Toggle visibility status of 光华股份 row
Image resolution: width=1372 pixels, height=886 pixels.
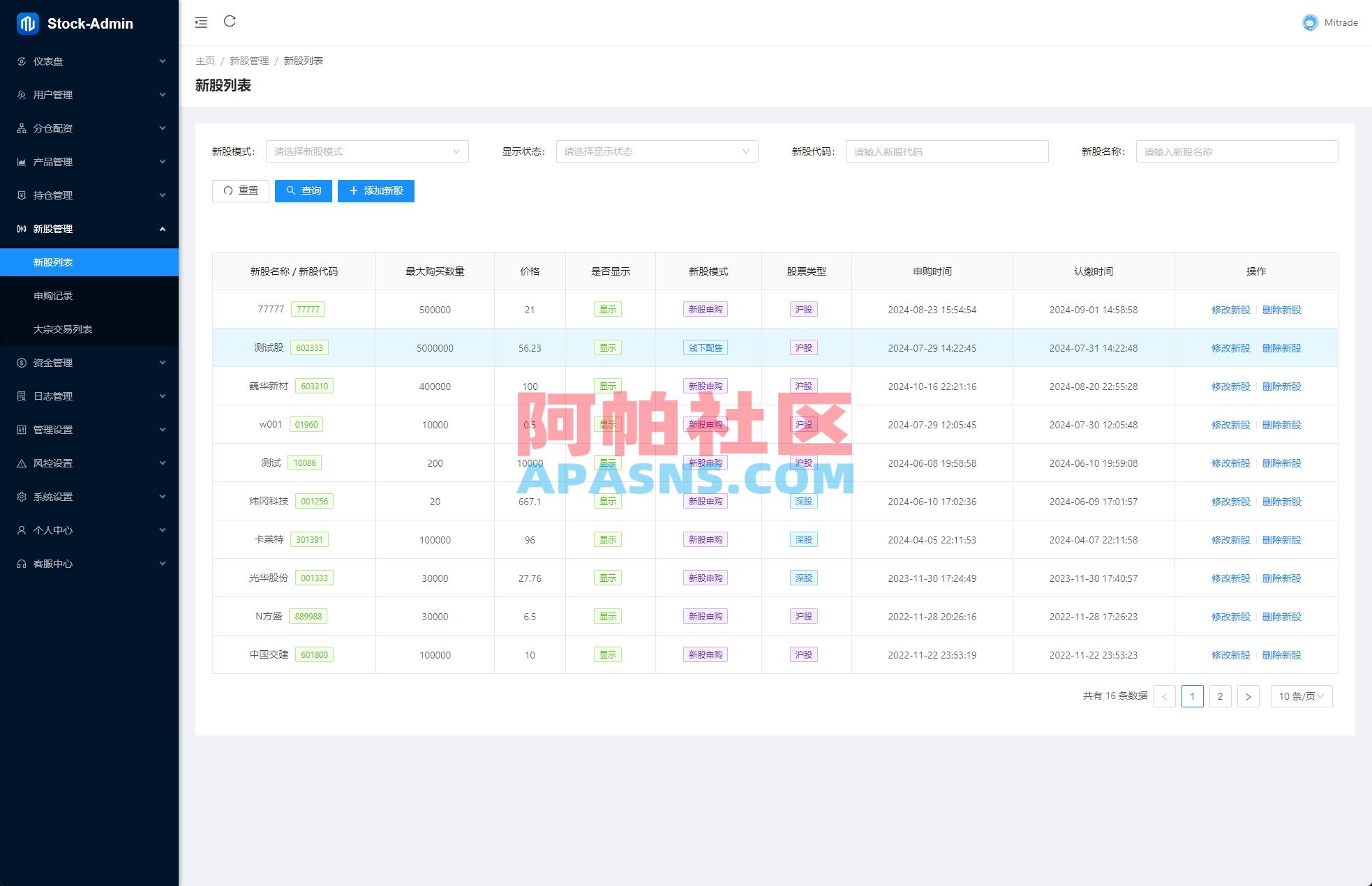pyautogui.click(x=607, y=578)
